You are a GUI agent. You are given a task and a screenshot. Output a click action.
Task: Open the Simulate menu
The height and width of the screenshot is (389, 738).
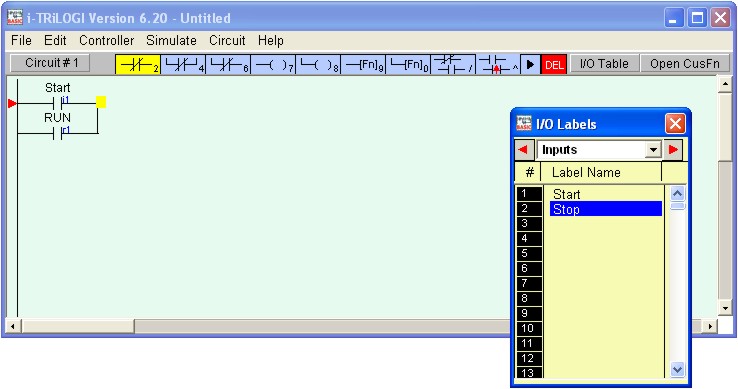pos(171,41)
